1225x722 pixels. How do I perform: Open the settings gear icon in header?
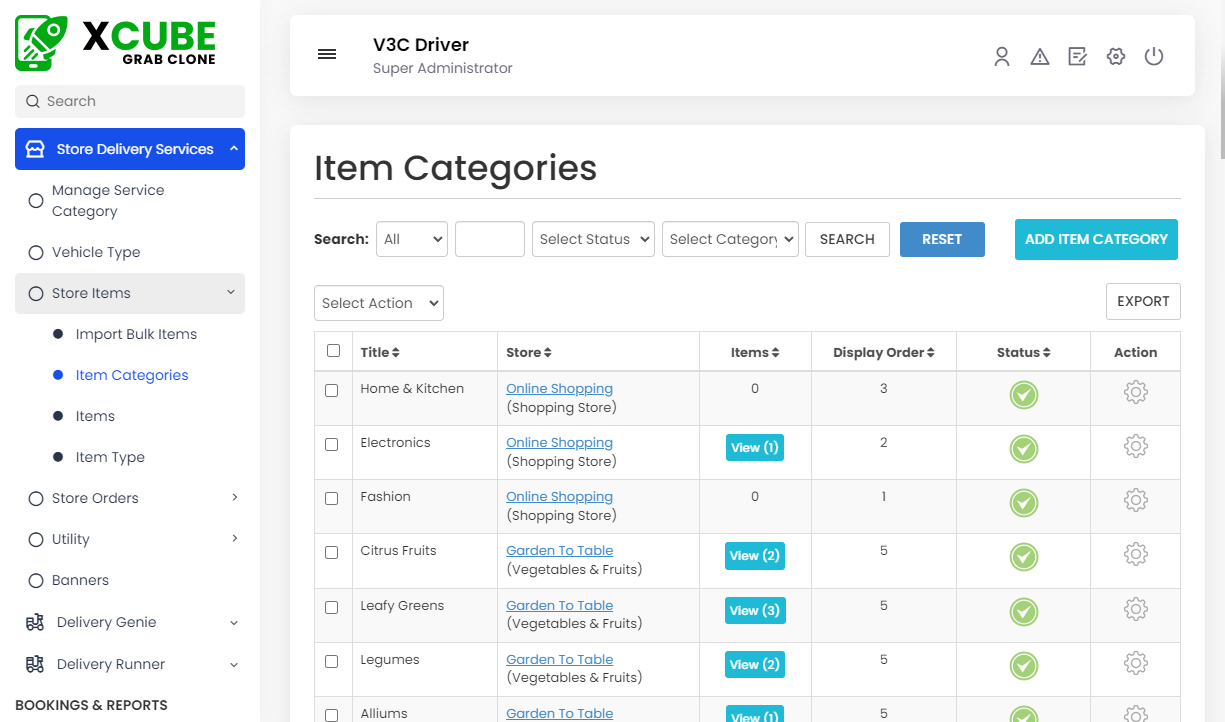[1115, 56]
